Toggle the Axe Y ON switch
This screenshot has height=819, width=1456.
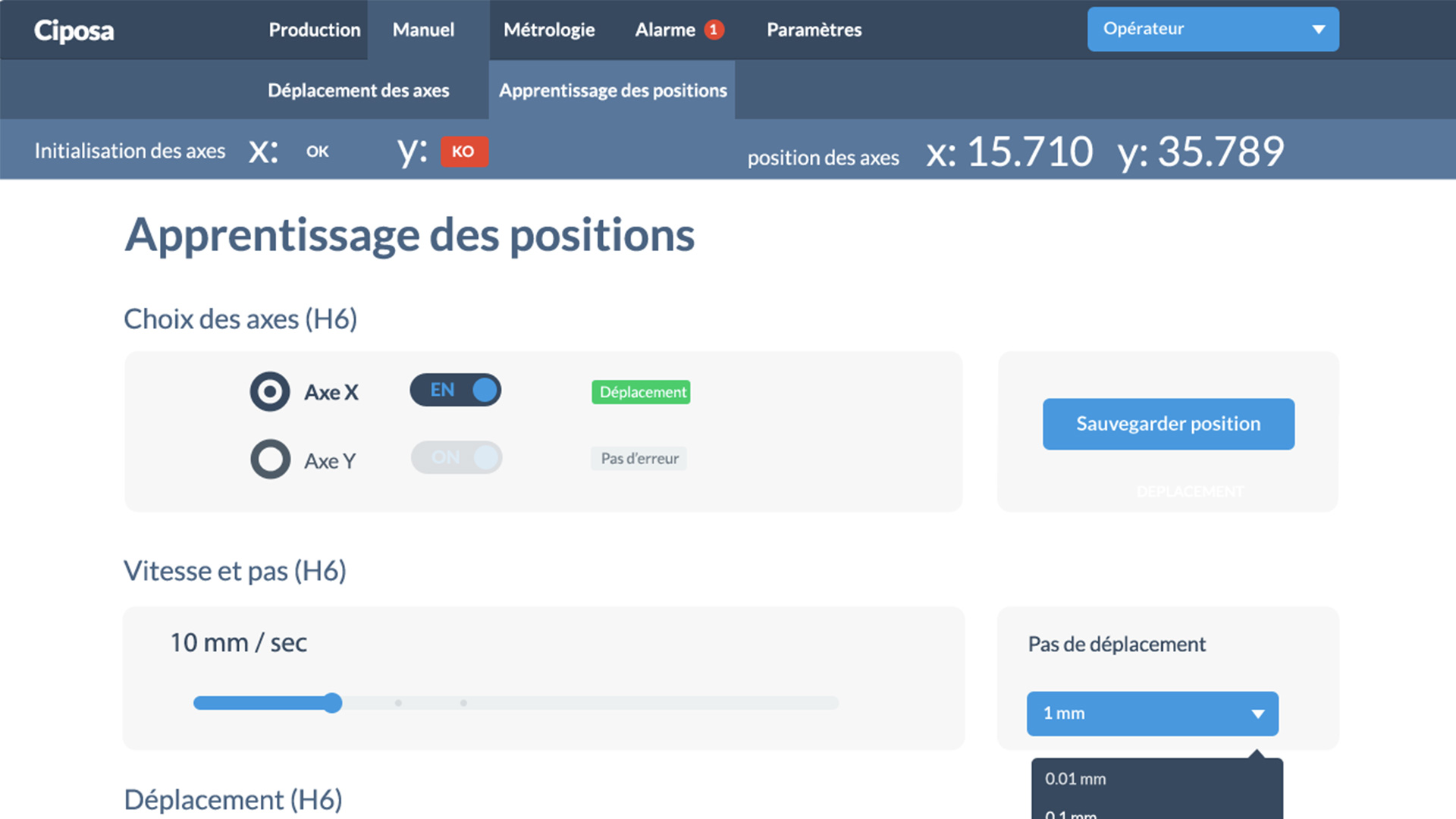click(x=456, y=457)
